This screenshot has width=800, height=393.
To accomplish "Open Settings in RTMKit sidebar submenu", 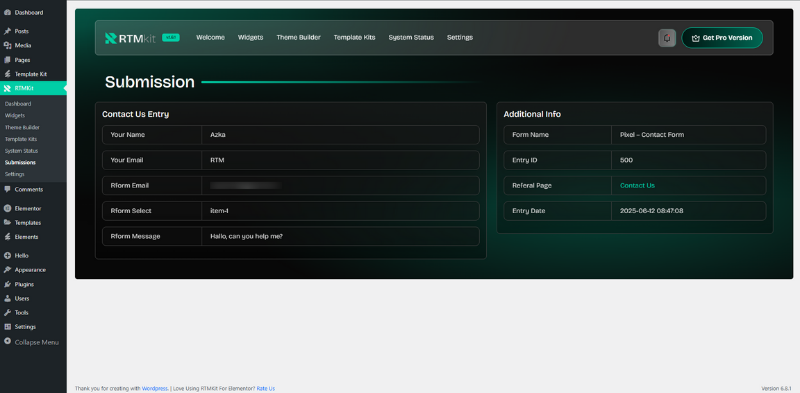I will pyautogui.click(x=15, y=174).
